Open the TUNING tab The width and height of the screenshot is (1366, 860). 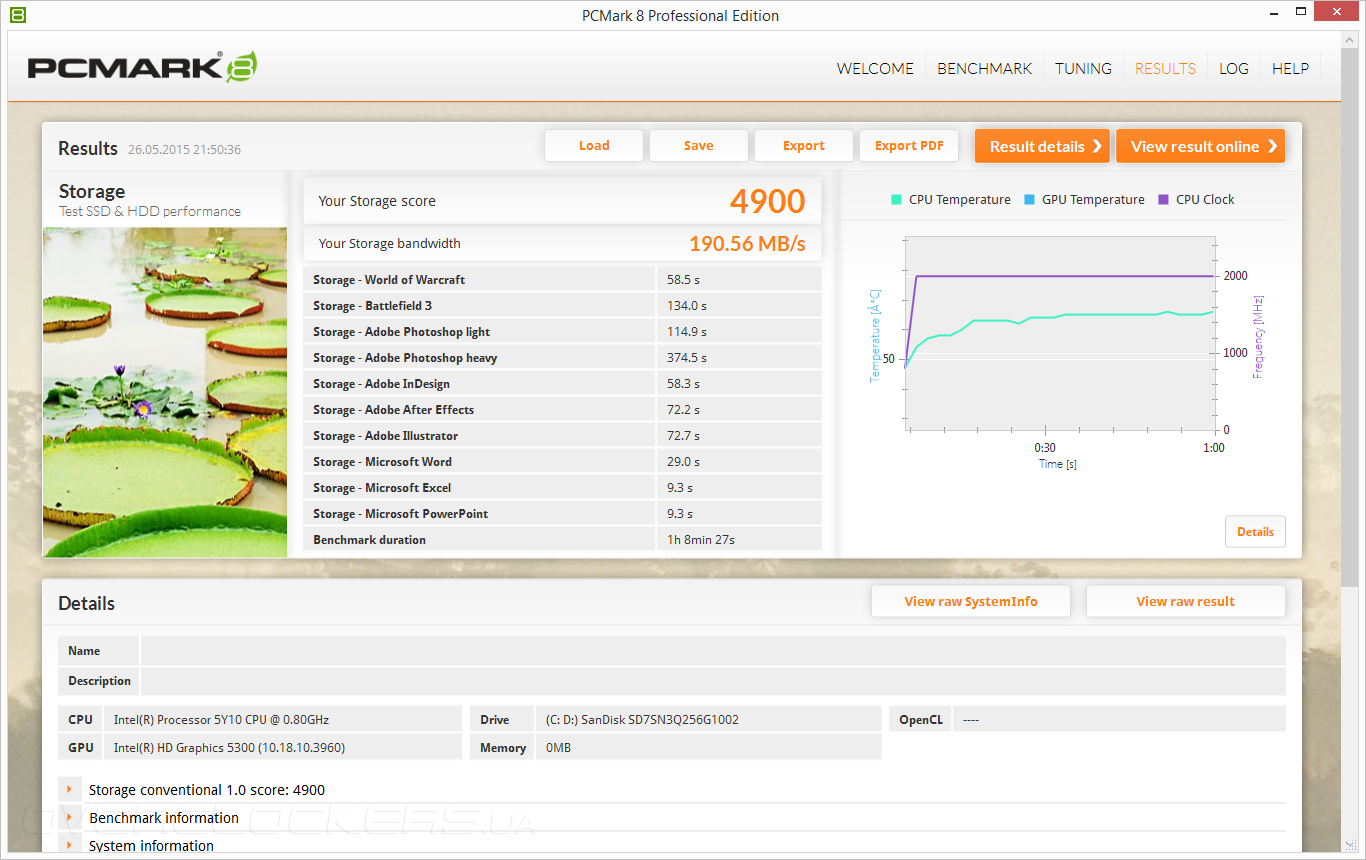(x=1083, y=69)
